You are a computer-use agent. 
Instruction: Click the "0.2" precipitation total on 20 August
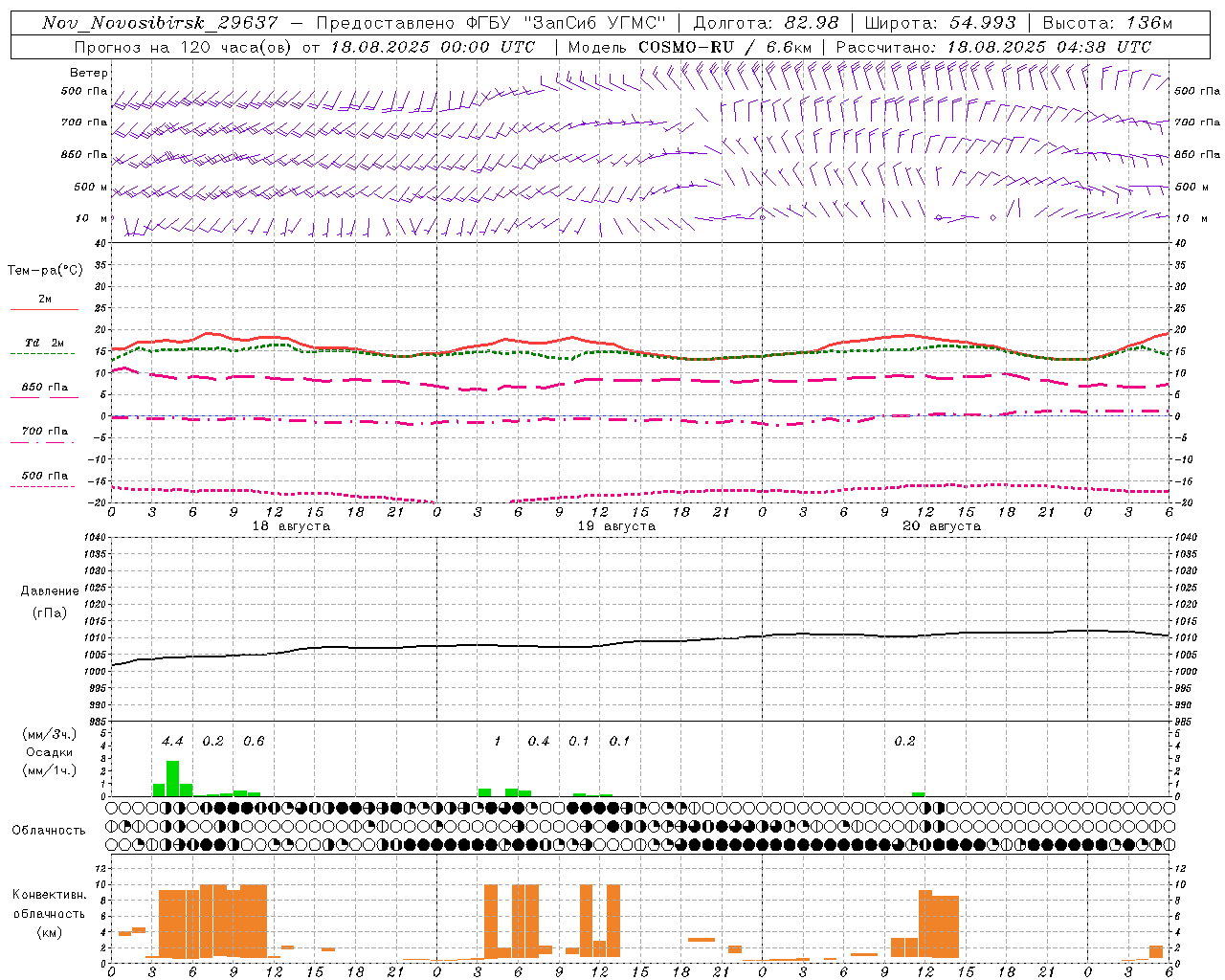click(904, 741)
